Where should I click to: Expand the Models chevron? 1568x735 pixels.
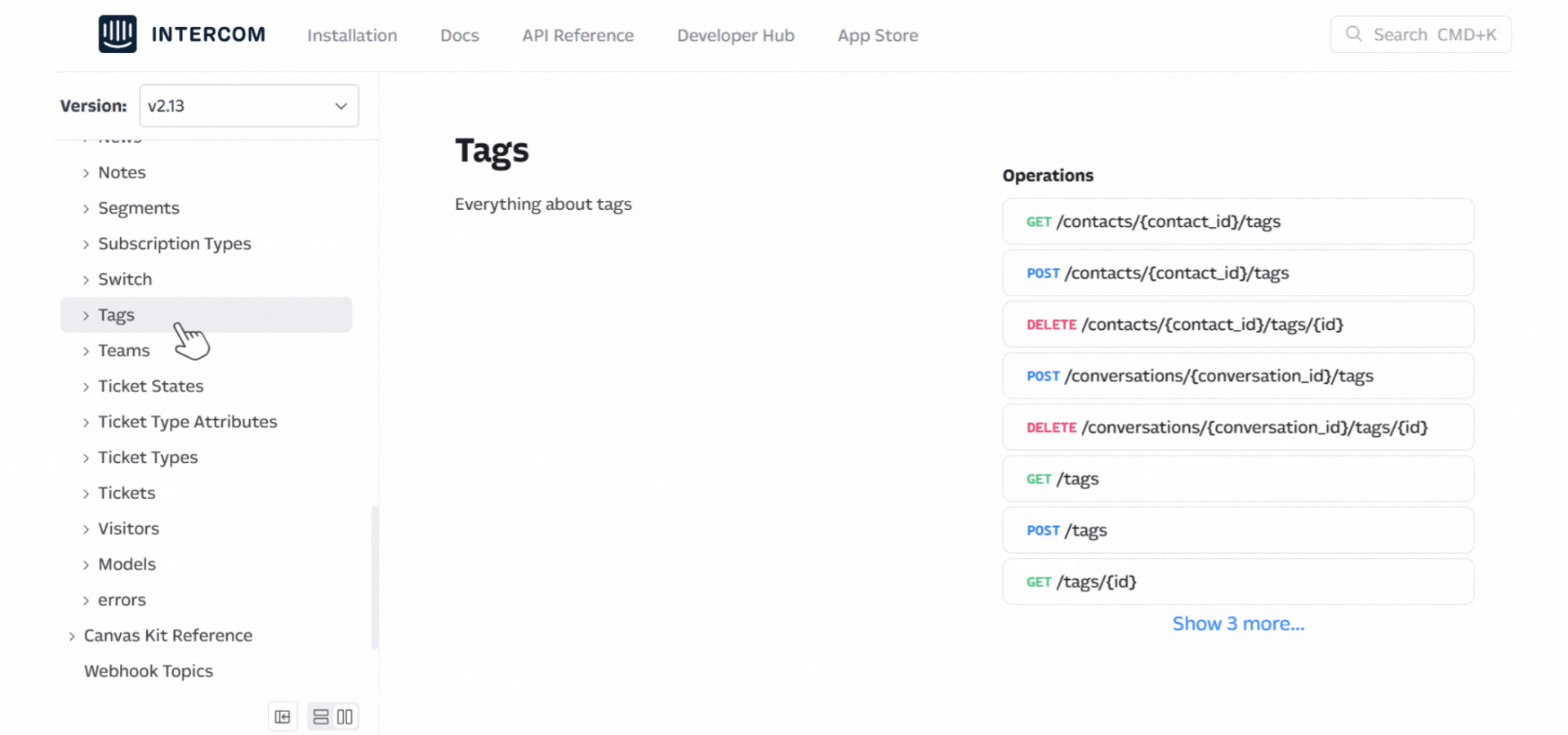click(86, 565)
